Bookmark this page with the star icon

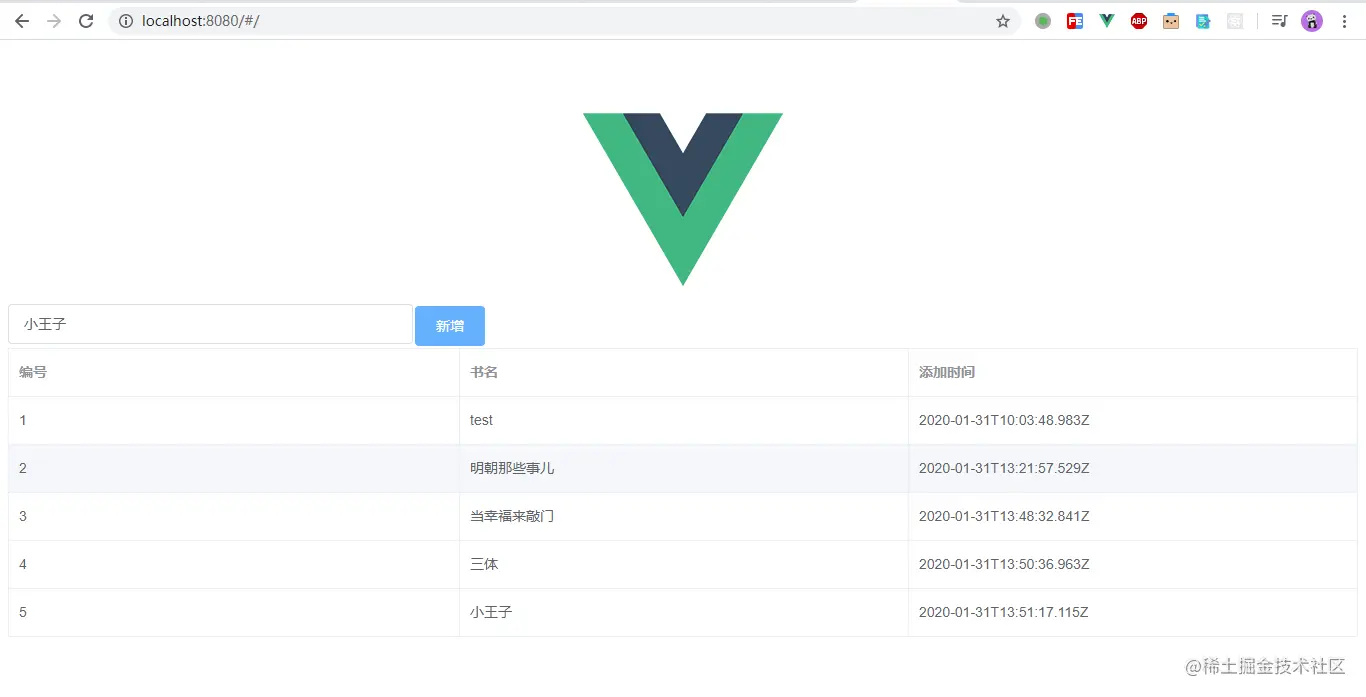(x=1003, y=21)
